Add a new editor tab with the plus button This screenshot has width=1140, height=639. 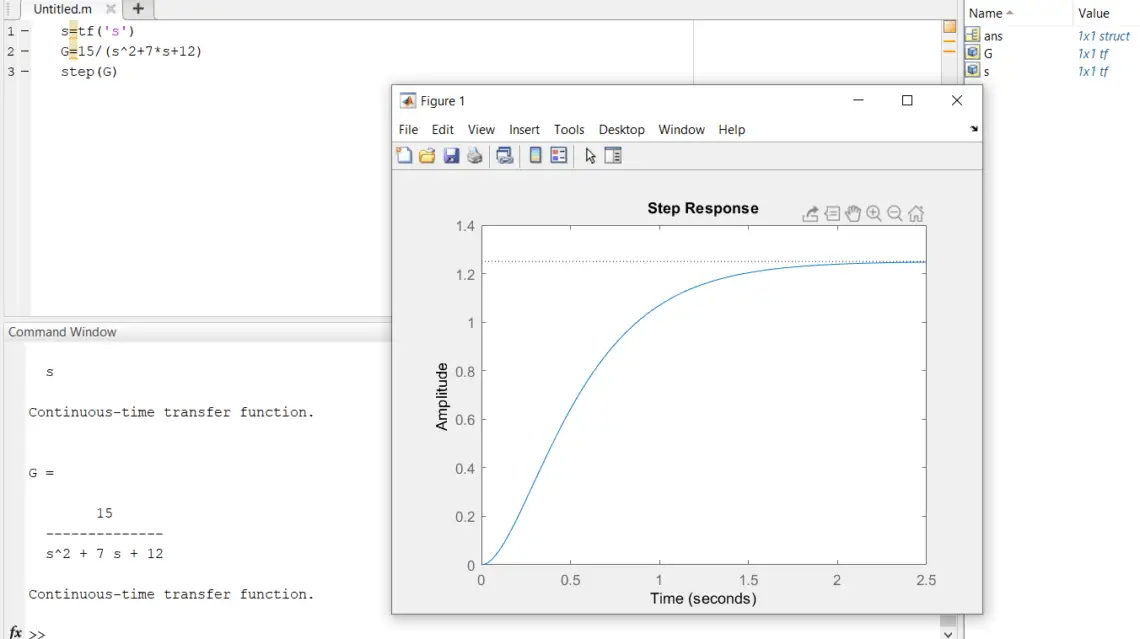click(138, 9)
